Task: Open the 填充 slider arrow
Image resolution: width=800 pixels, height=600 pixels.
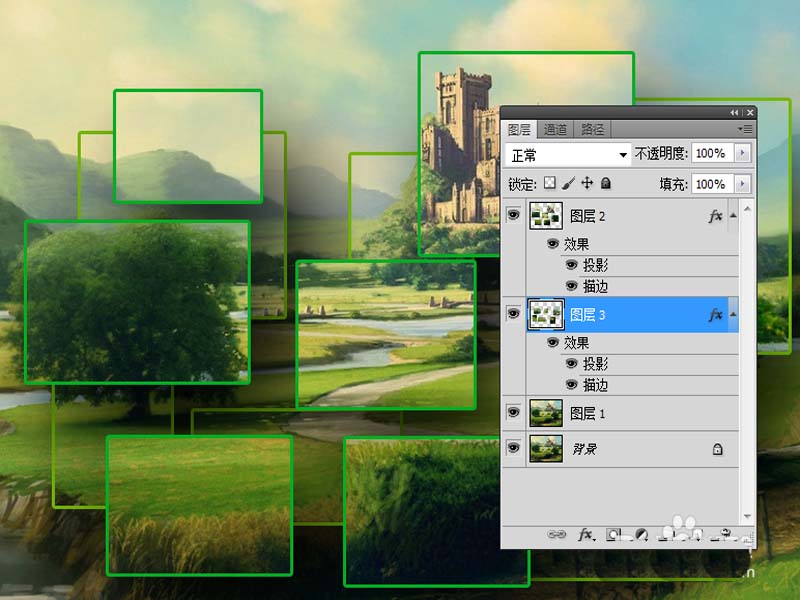Action: pyautogui.click(x=743, y=184)
